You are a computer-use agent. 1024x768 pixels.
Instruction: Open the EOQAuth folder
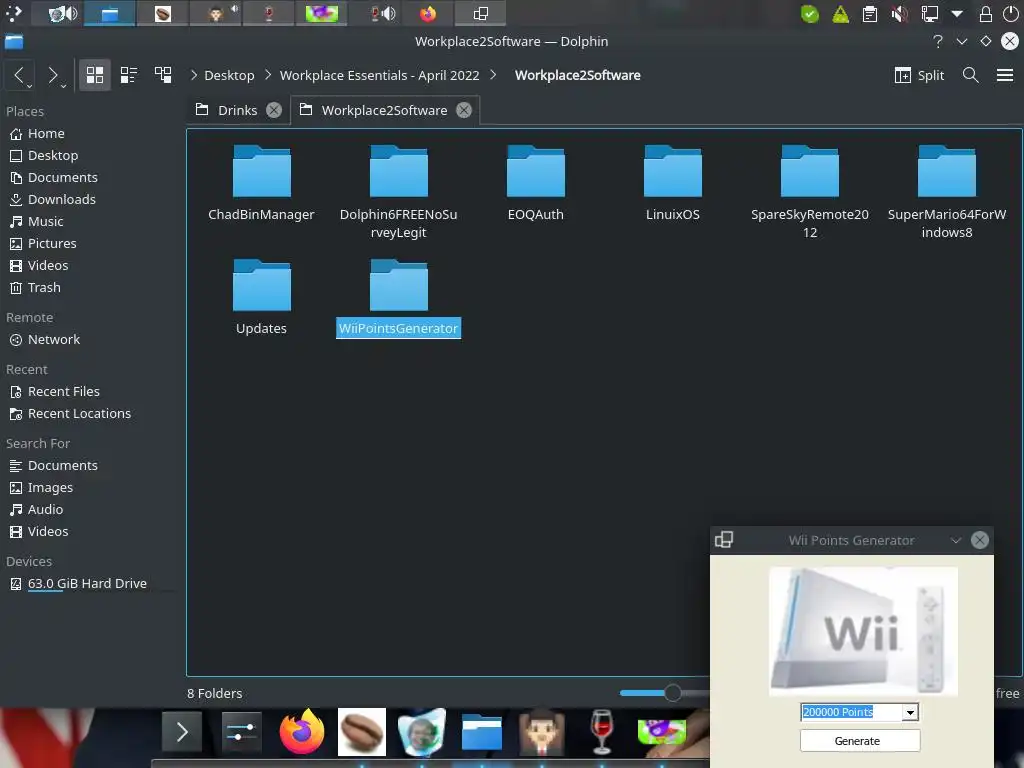click(536, 183)
